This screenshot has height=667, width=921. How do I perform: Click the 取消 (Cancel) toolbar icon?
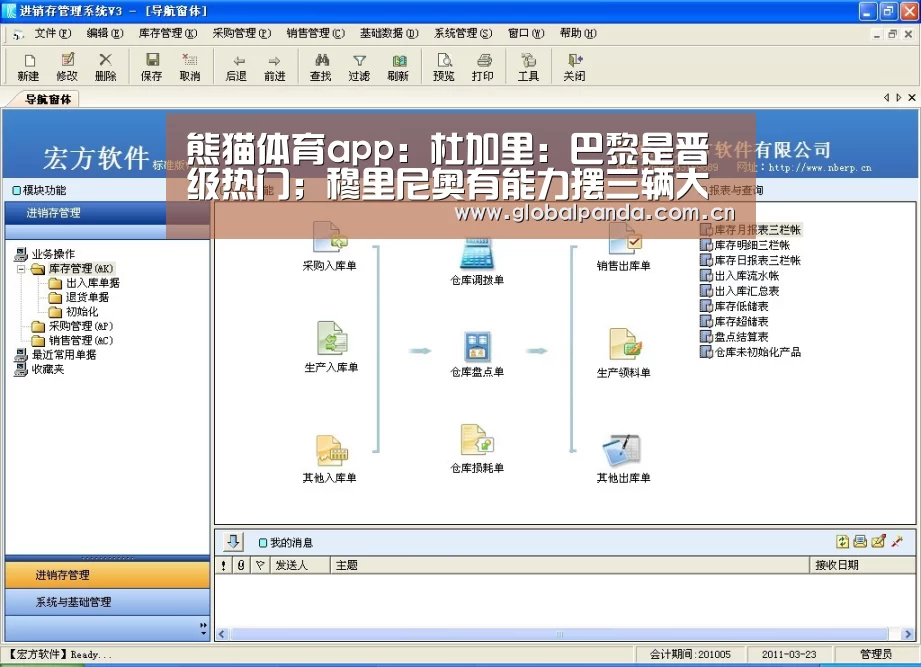tap(190, 67)
